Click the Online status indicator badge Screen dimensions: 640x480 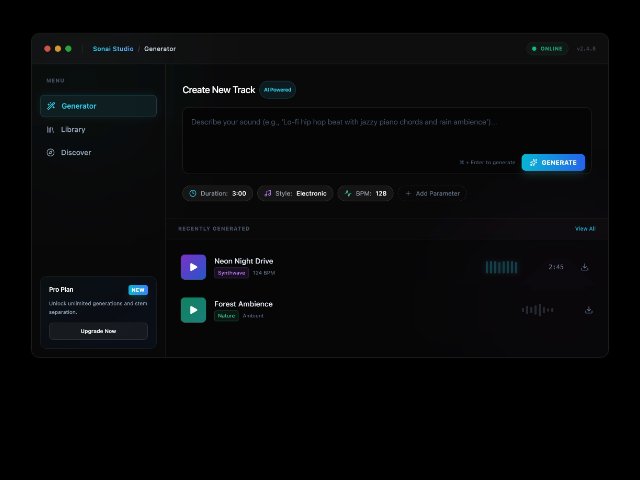pos(547,49)
